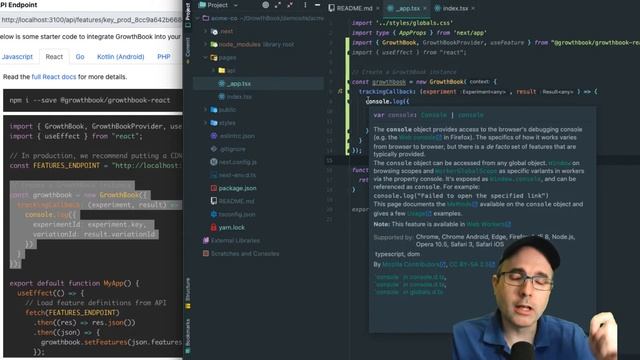640x360 pixels.
Task: Close the README.md editor tab
Action: [x=378, y=8]
